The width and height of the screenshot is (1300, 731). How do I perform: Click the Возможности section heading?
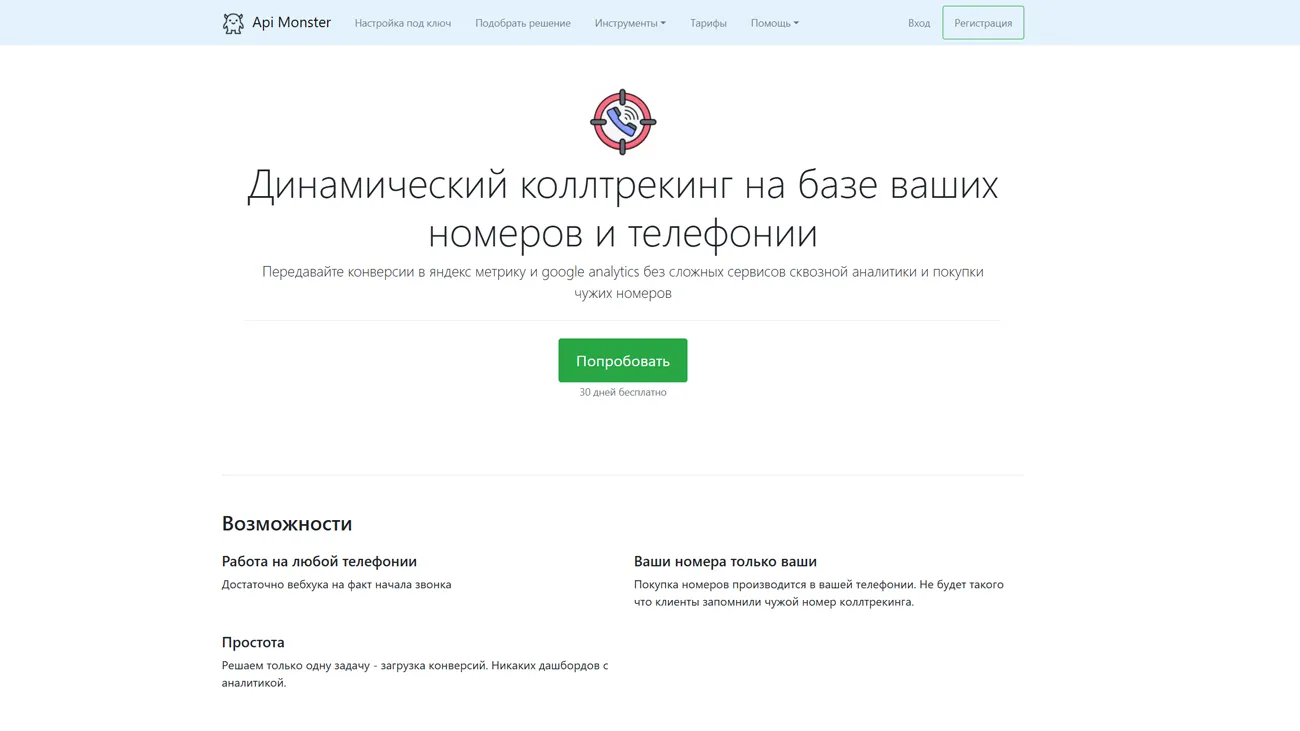click(287, 523)
